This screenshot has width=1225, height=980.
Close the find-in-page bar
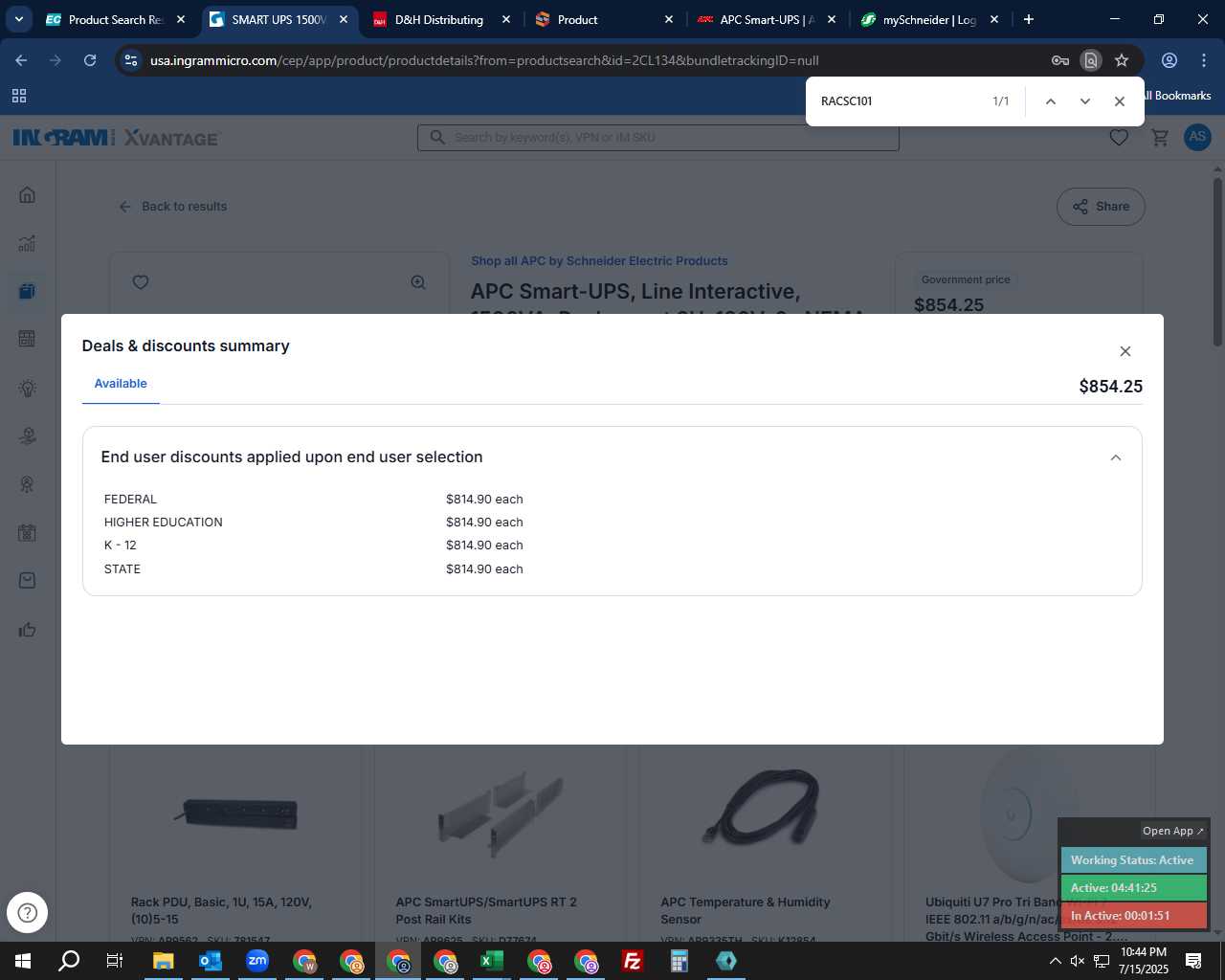click(x=1119, y=101)
